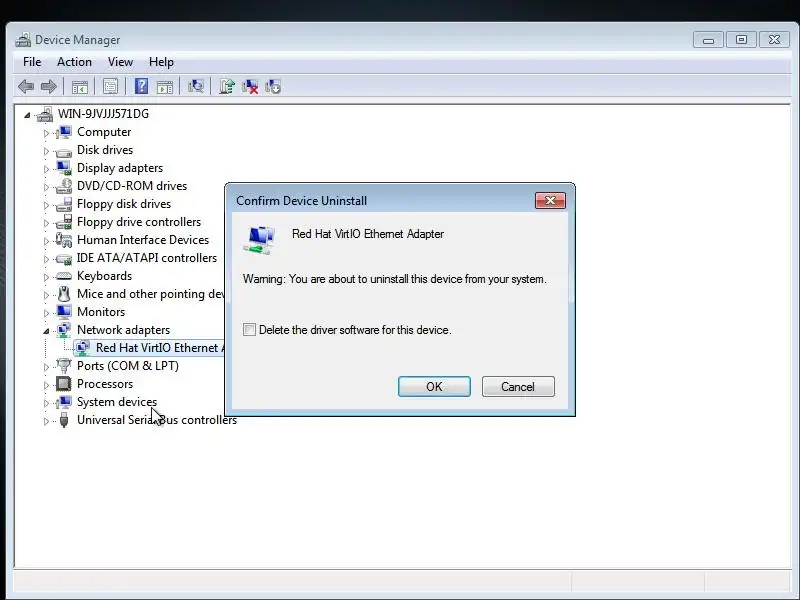Viewport: 800px width, 600px height.
Task: Click the Ports (COM & LPT) icon
Action: pos(64,366)
